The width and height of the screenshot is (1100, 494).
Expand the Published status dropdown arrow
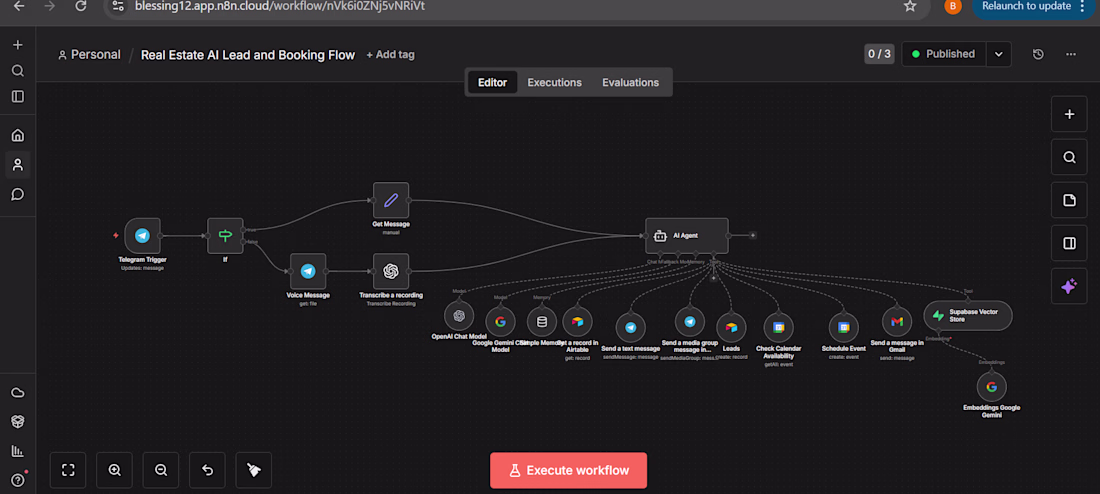[x=999, y=54]
